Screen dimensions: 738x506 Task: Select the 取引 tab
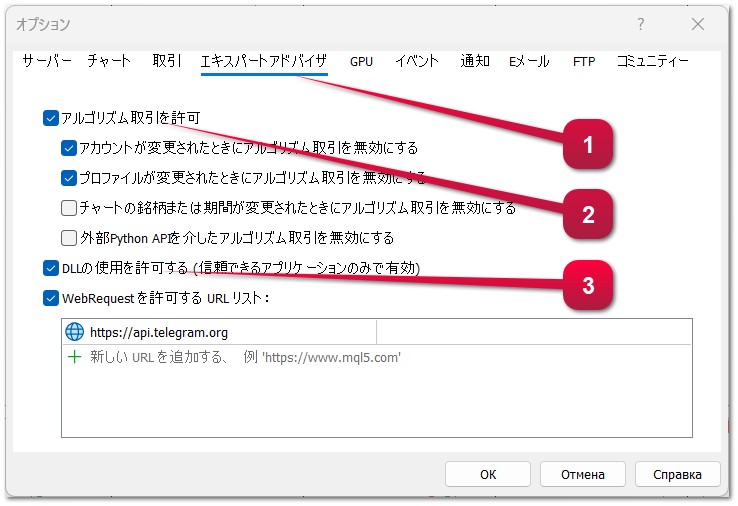coord(167,61)
